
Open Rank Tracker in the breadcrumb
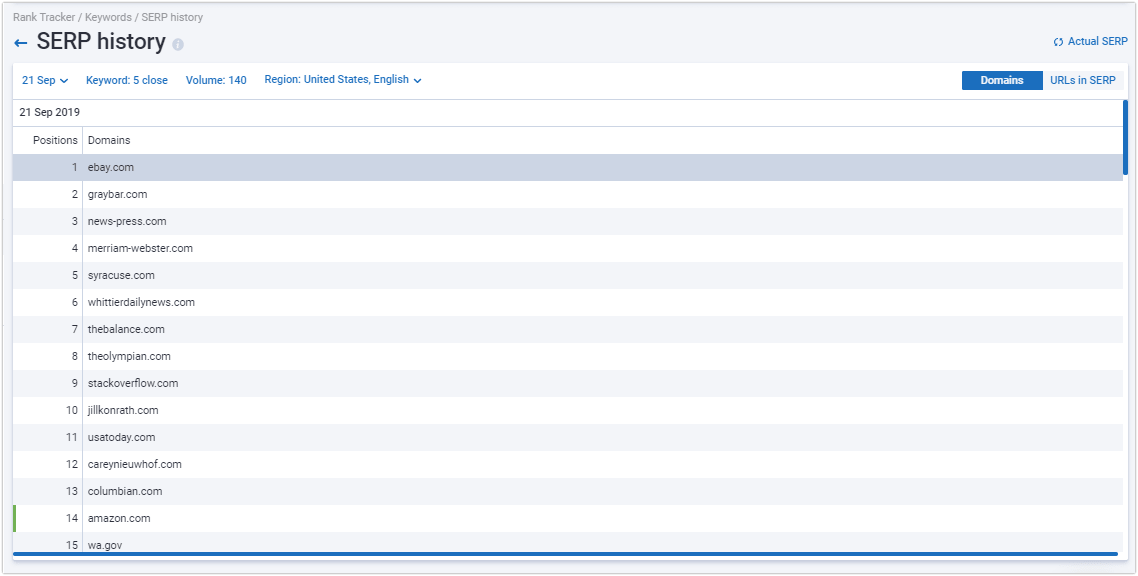pos(44,17)
